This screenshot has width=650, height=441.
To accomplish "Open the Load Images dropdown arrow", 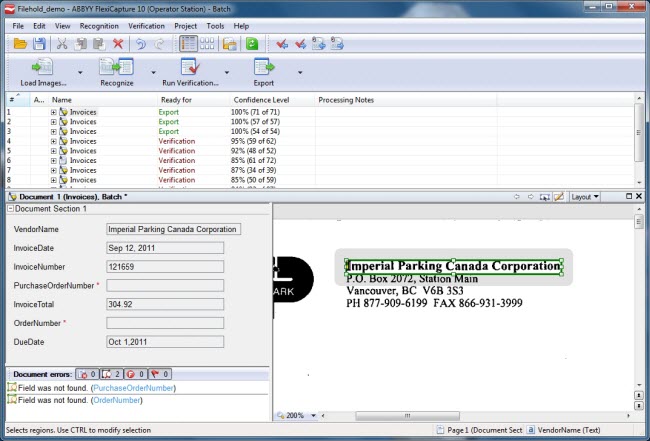I will 80,73.
